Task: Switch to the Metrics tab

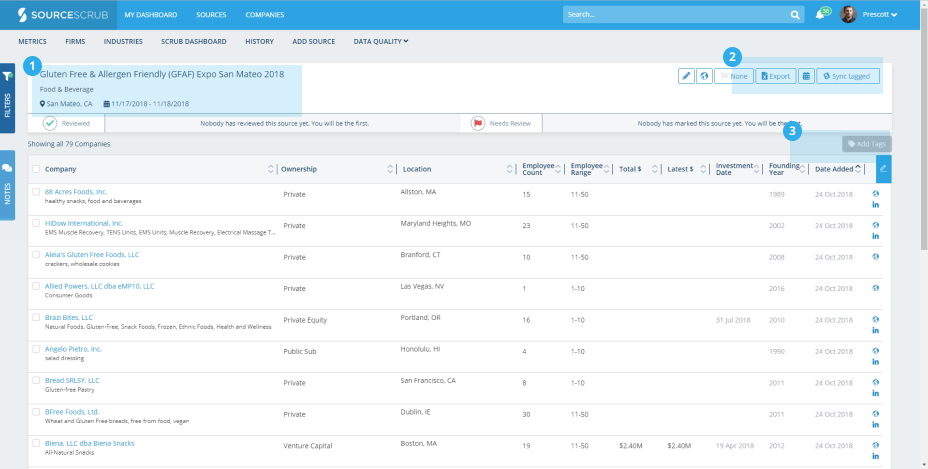Action: coord(32,41)
